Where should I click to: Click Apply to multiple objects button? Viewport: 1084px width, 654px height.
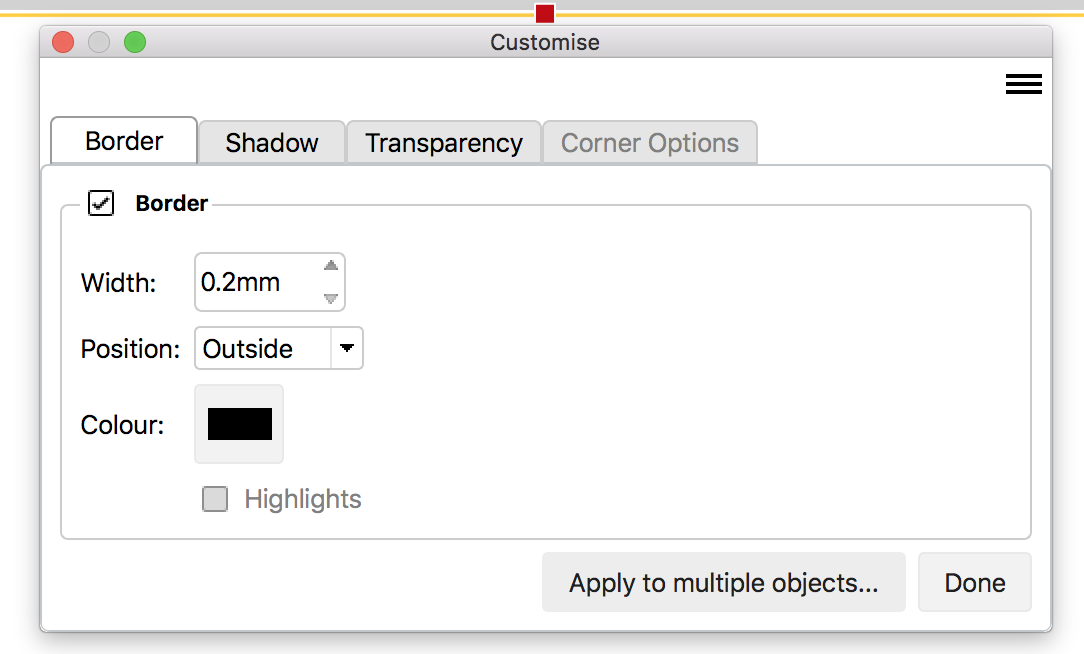point(723,582)
